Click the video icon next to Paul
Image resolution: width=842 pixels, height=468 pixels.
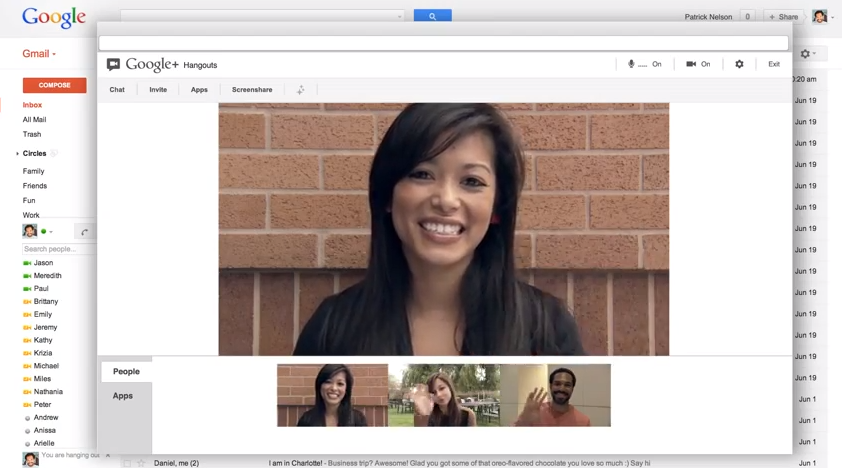coord(27,289)
